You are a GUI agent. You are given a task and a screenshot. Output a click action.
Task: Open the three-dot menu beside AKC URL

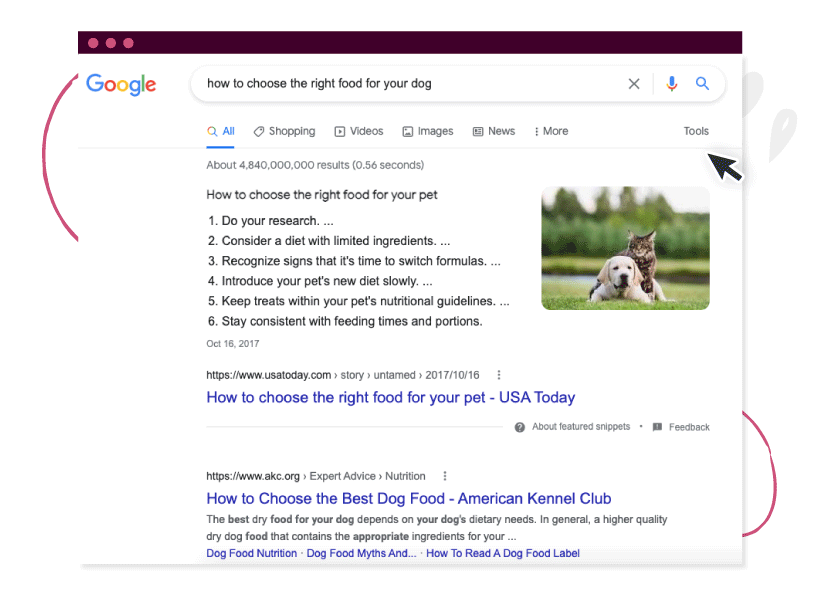[x=445, y=477]
